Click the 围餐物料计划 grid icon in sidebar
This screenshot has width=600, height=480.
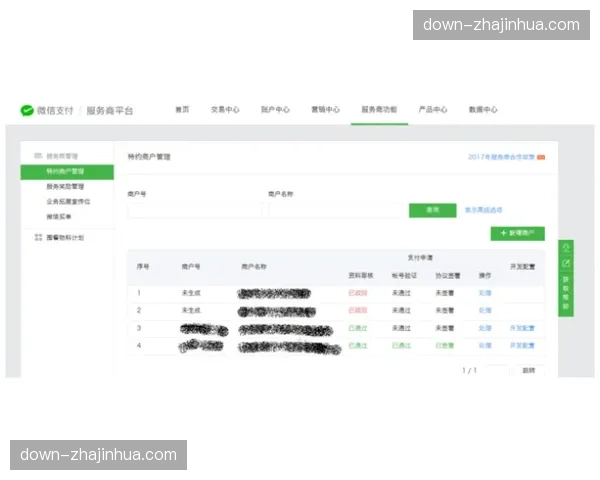[38, 237]
